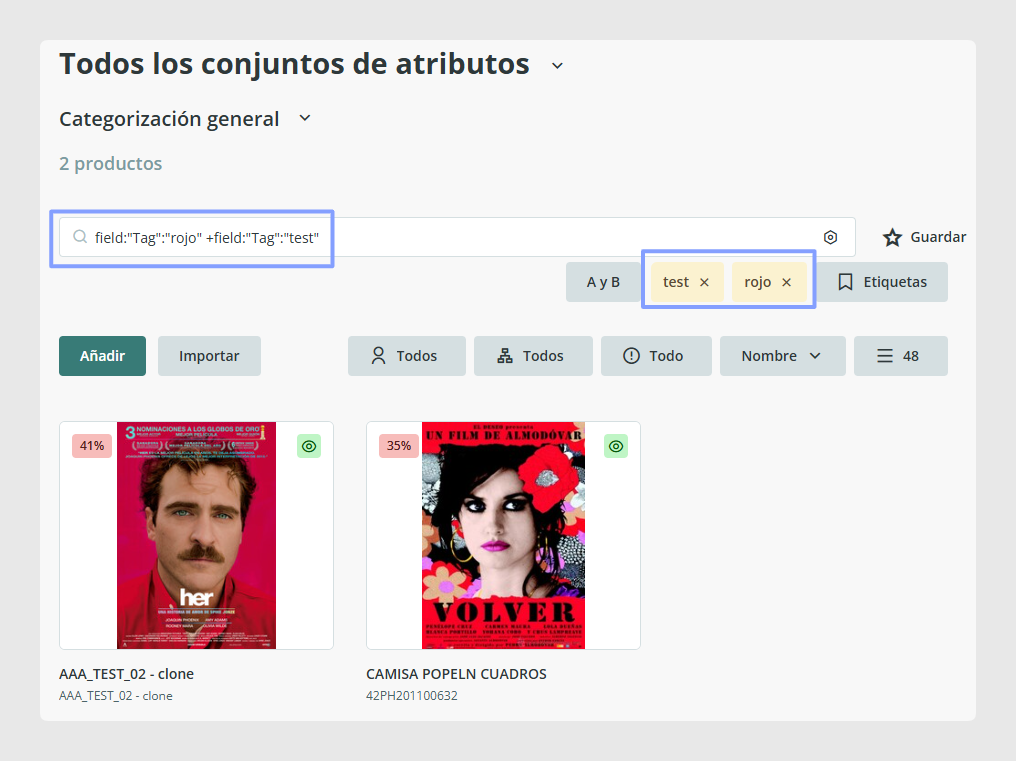
Task: Expand 'Categorización general' dropdown
Action: pos(305,119)
